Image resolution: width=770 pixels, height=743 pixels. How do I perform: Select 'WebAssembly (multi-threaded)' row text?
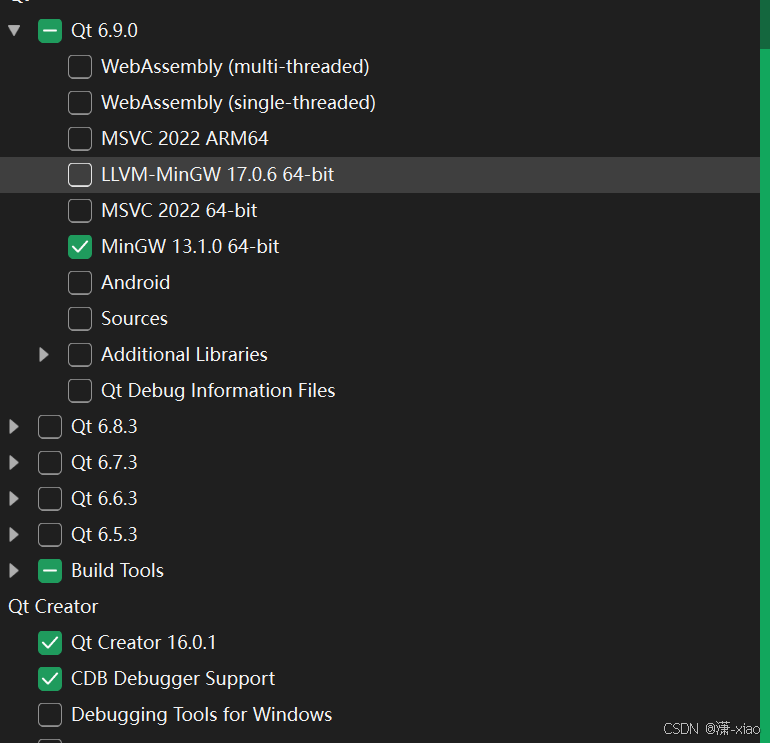pyautogui.click(x=235, y=67)
